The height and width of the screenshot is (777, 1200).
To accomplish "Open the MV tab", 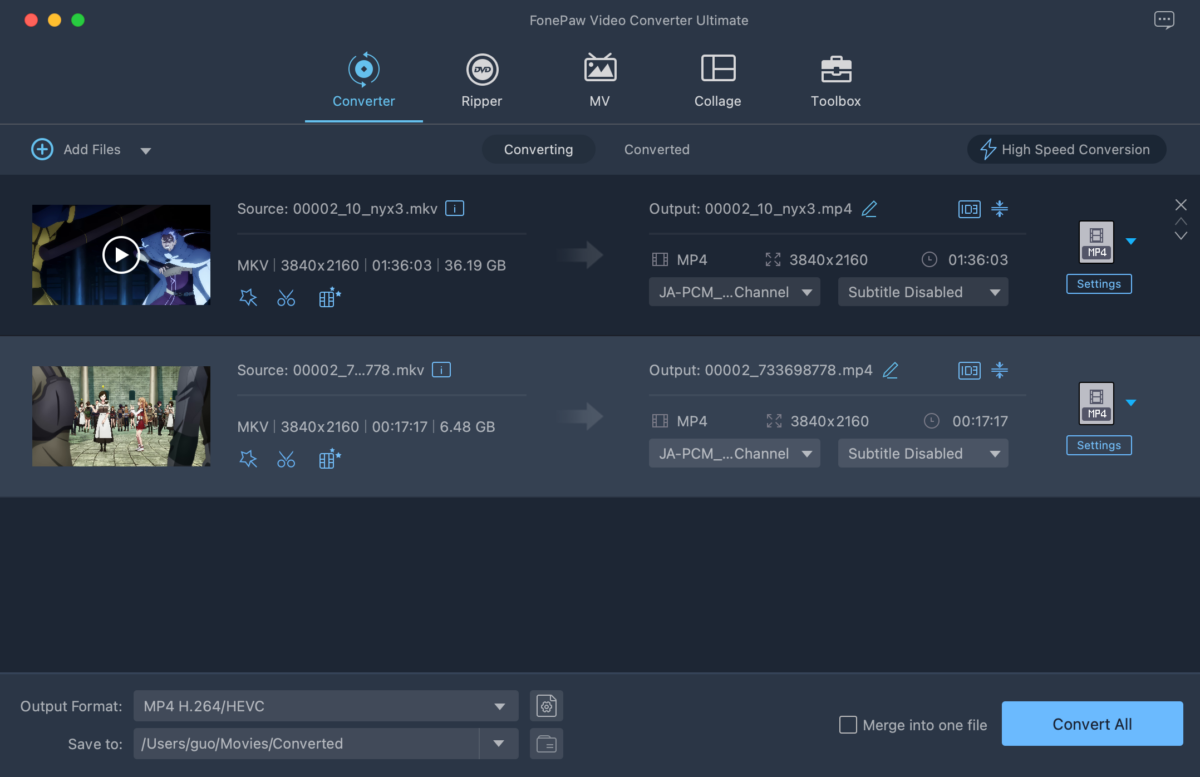I will [600, 82].
